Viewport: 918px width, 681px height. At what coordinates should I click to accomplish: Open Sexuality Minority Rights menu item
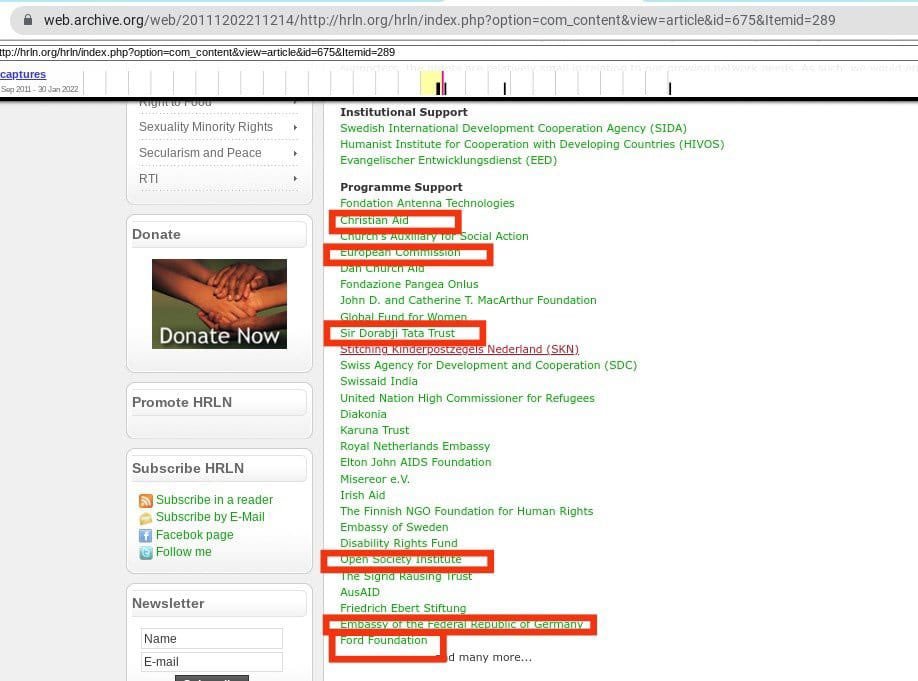205,127
